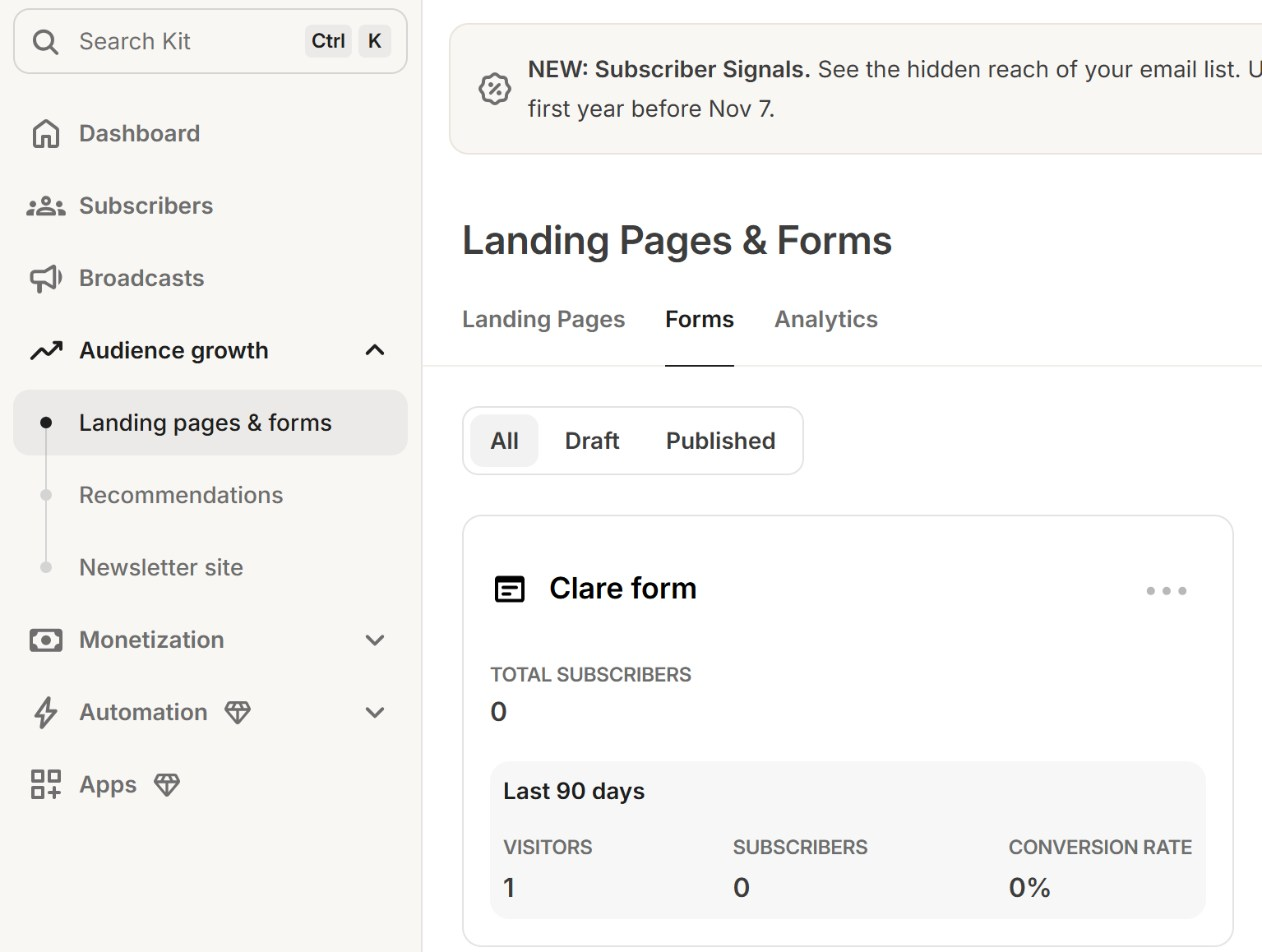Screen dimensions: 1262x952
Task: Click the TOTAL SUBSCRIBERS label
Action: (591, 675)
